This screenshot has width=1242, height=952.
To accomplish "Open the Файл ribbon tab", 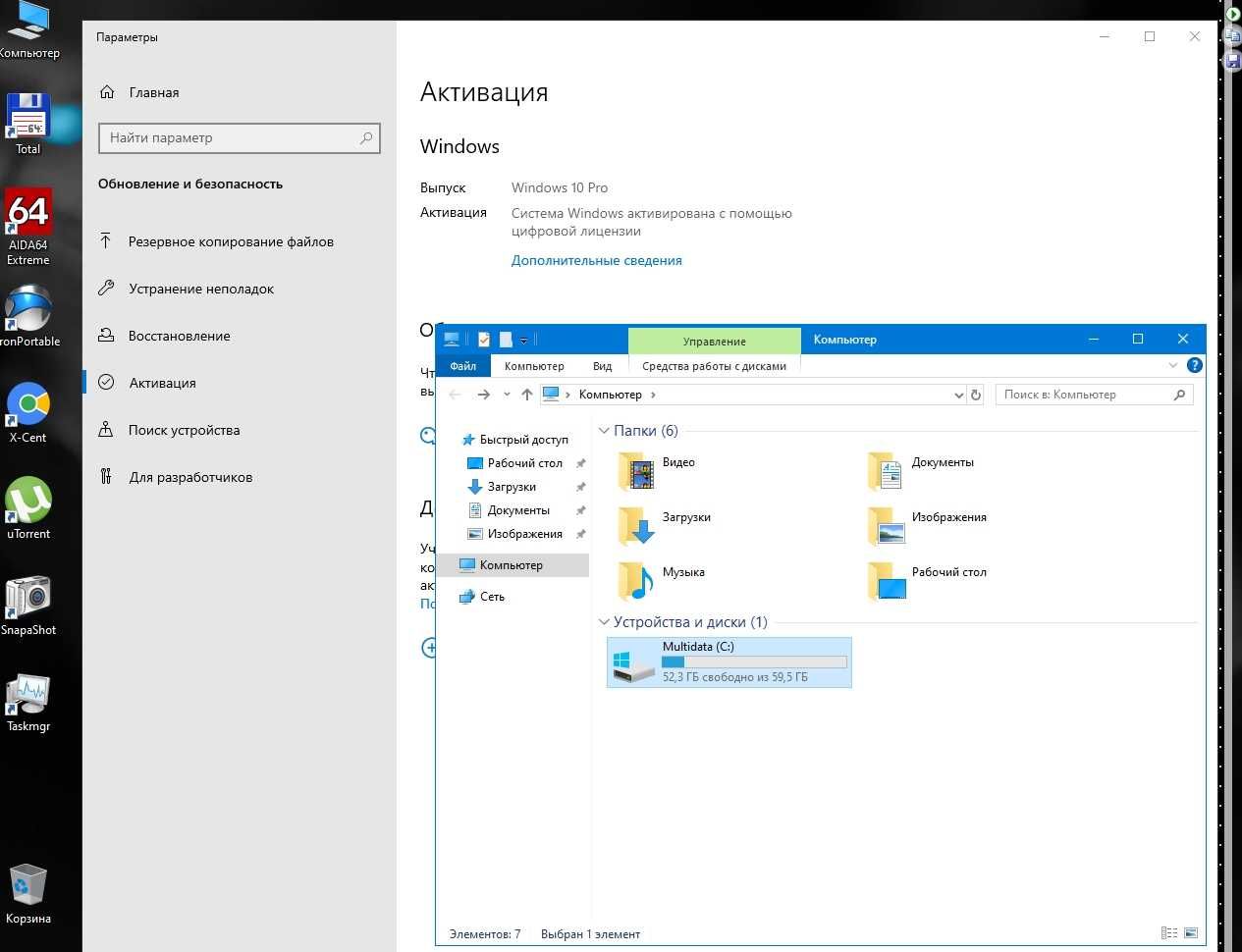I will point(463,366).
